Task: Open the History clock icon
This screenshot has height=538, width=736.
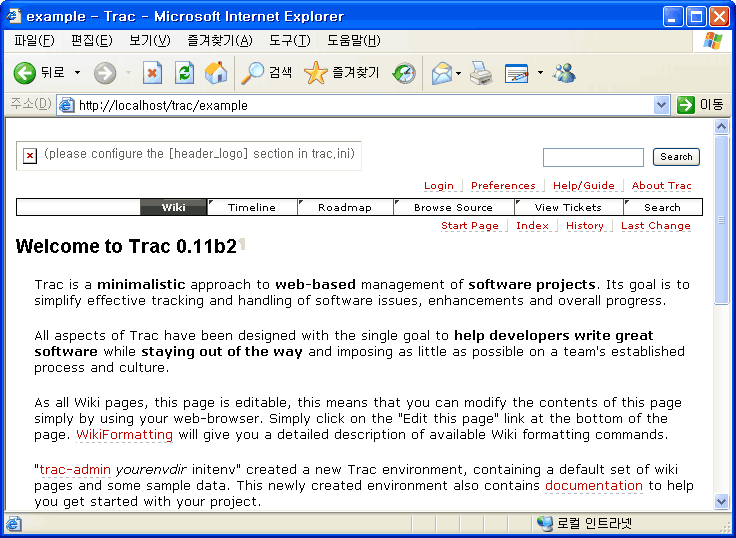Action: [404, 73]
